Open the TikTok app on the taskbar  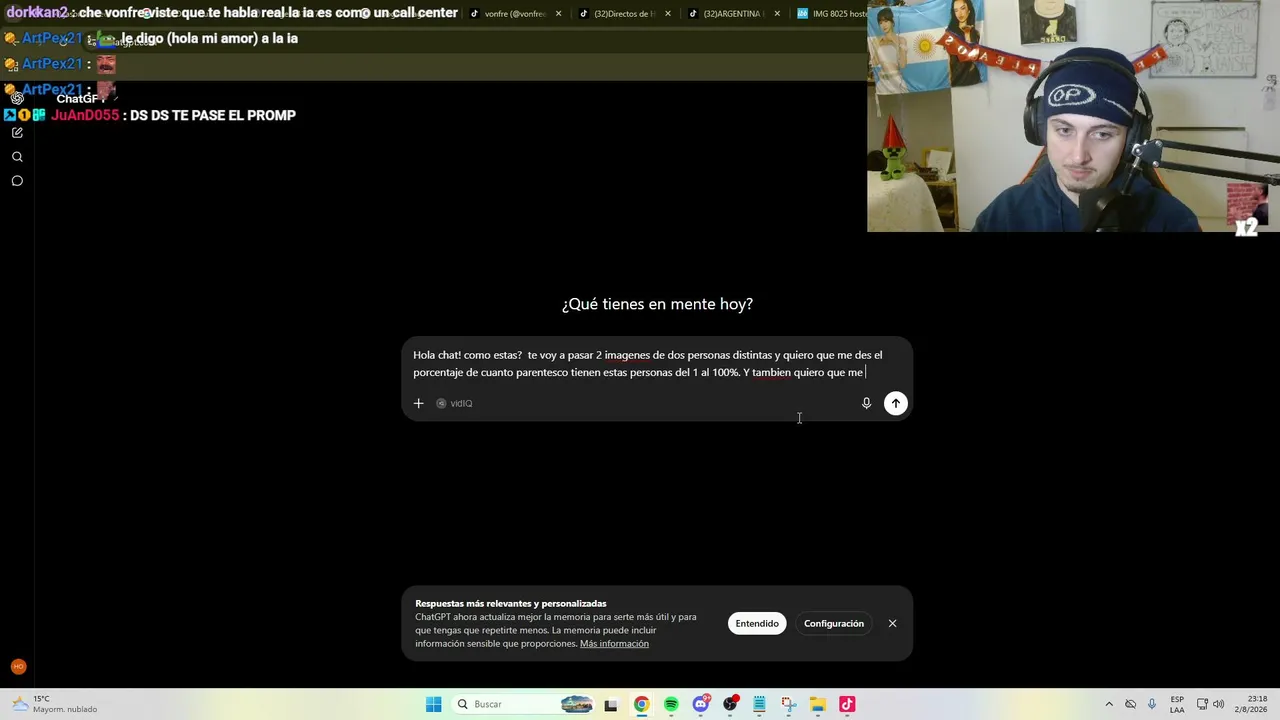(847, 704)
